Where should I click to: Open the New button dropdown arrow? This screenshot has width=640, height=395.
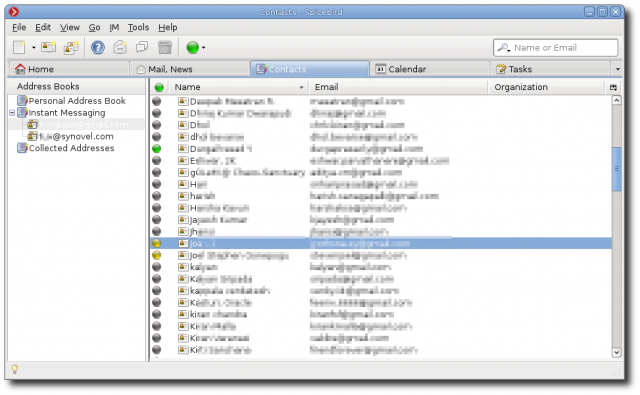pyautogui.click(x=33, y=48)
